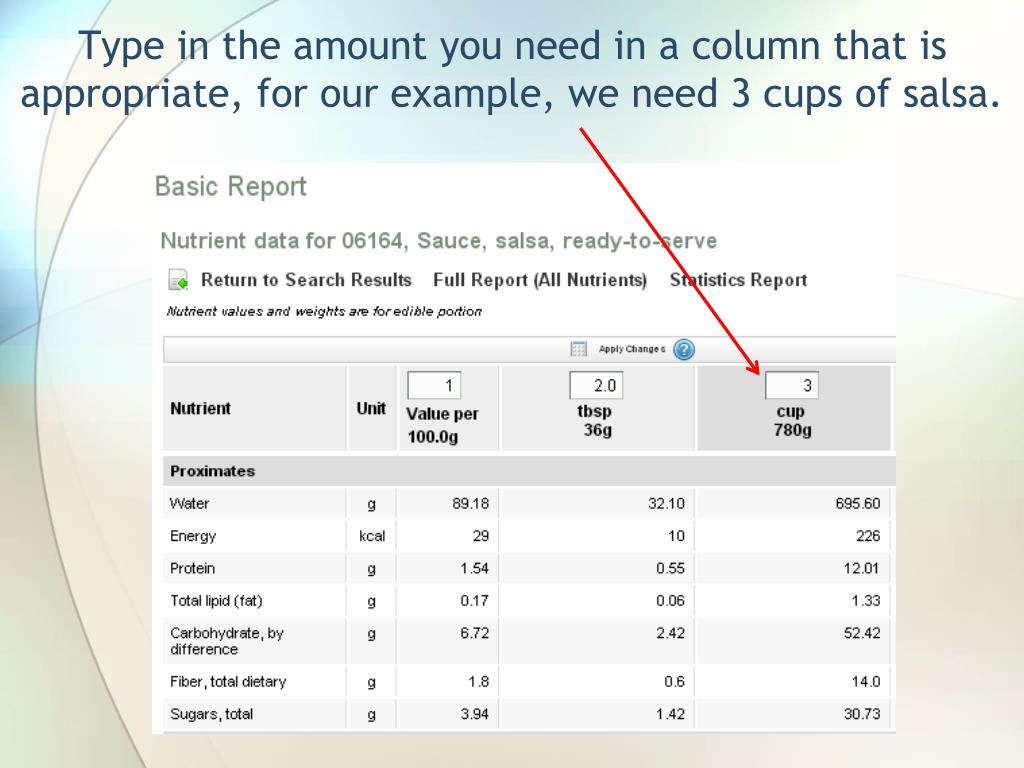Click the 695.60 water per cup value

[x=857, y=504]
